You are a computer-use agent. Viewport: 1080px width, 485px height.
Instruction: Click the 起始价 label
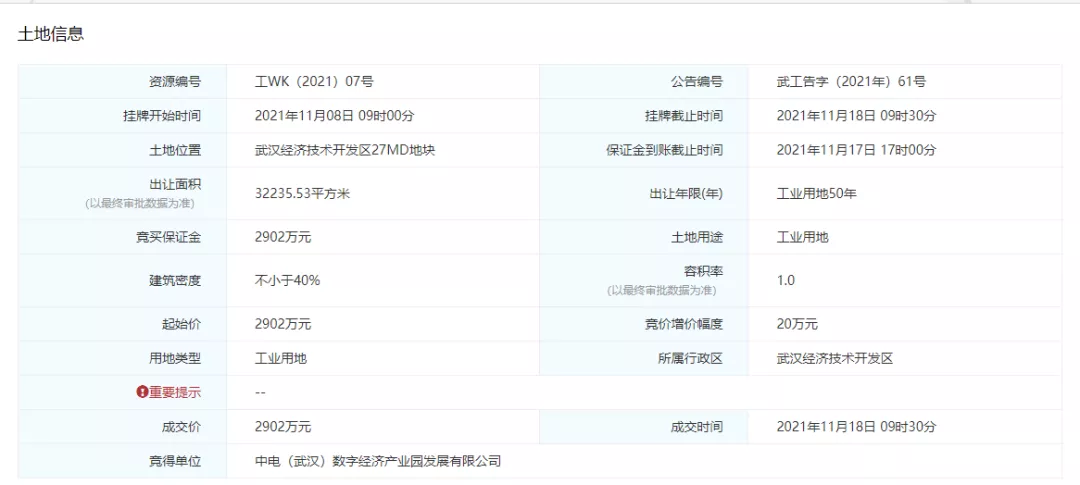[x=181, y=324]
